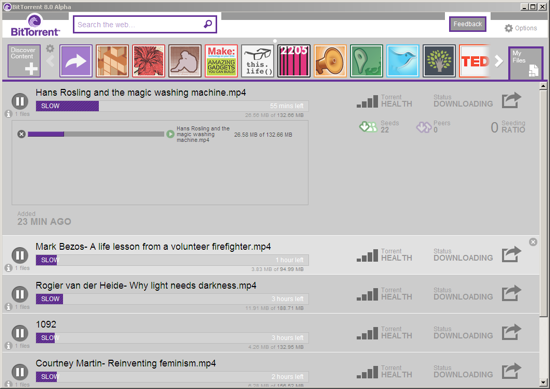This screenshot has width=550, height=389.
Task: Open the tree channel icon
Action: click(x=439, y=61)
